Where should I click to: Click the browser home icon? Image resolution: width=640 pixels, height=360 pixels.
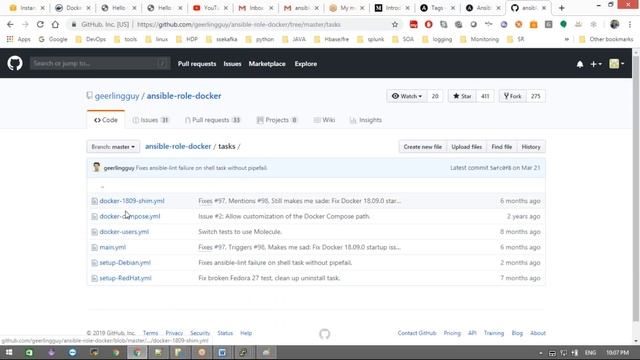click(x=55, y=24)
